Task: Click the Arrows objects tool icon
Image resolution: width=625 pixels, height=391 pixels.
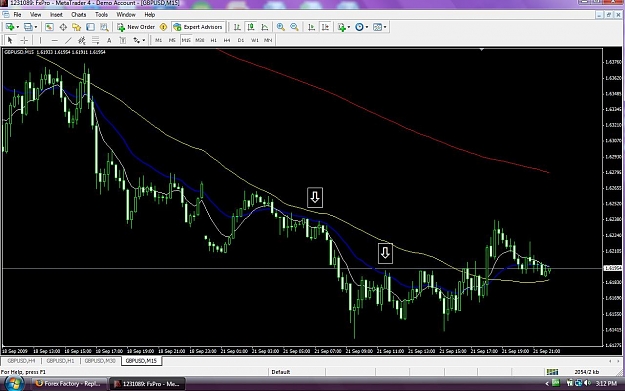Action: pyautogui.click(x=137, y=40)
